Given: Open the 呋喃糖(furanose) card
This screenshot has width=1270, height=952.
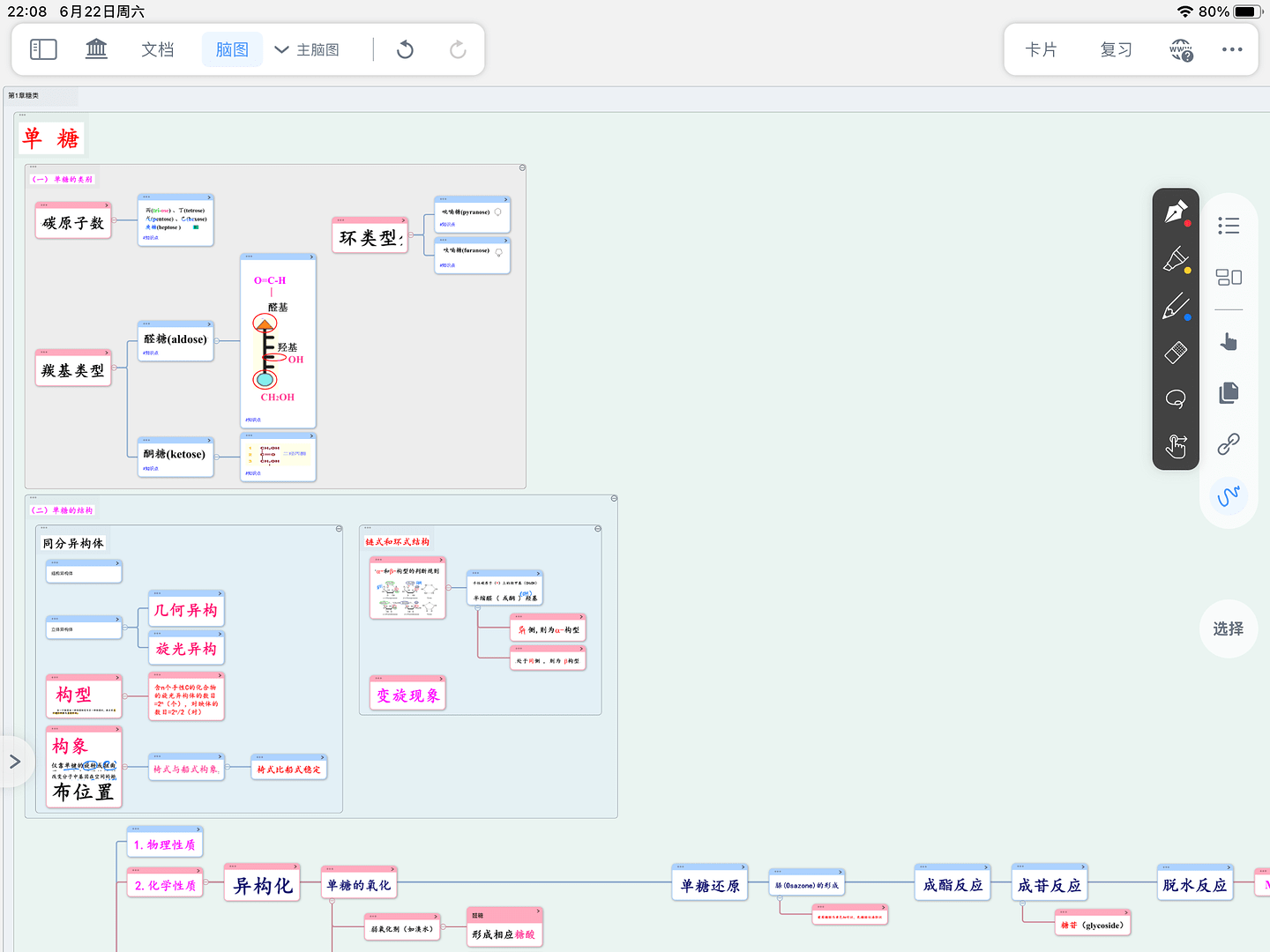Looking at the screenshot, I should [x=472, y=255].
